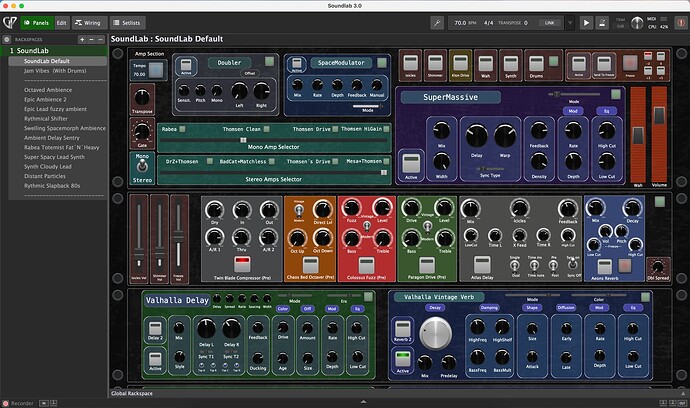This screenshot has height=408, width=690.
Task: Expand the bottom panel arrow
Action: 363,402
